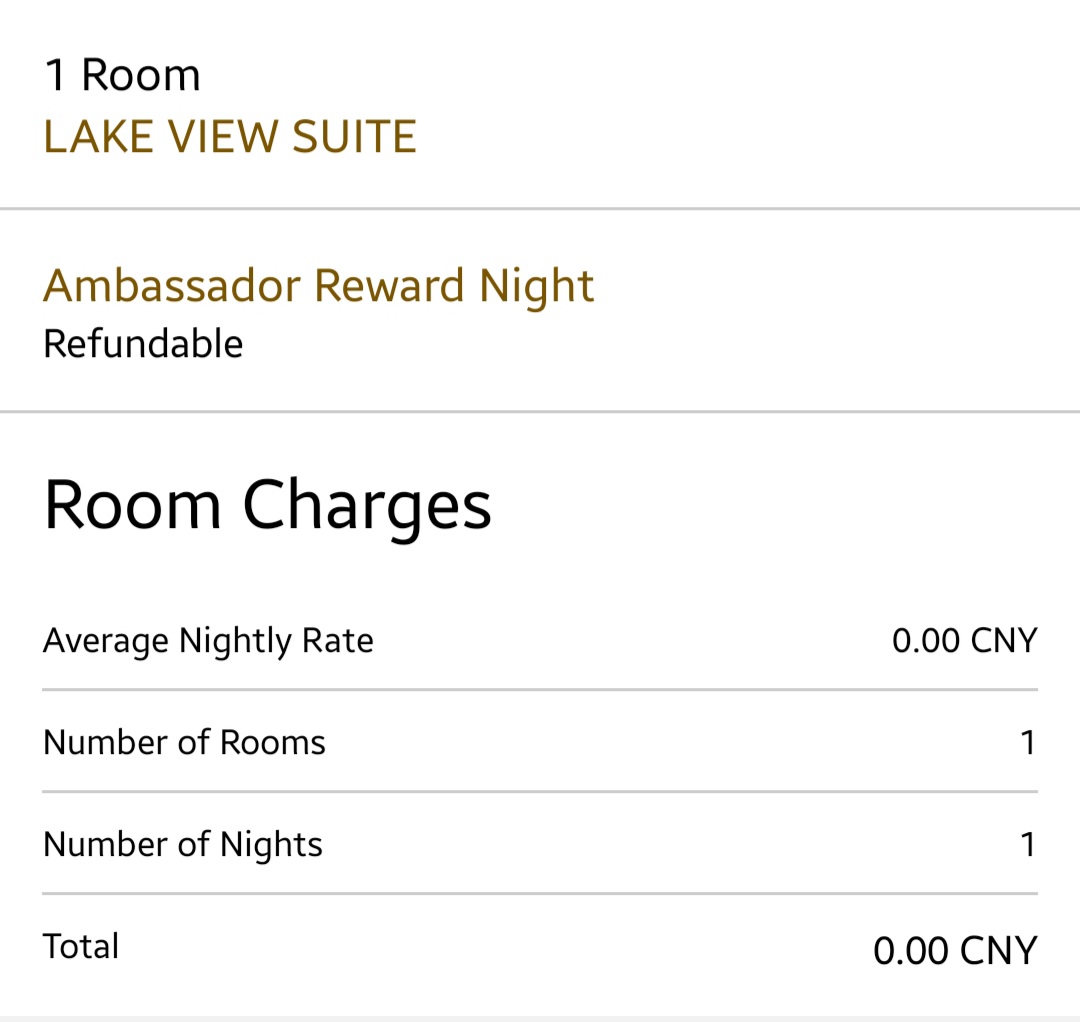The image size is (1080, 1022).
Task: Open the Ambassador Reward Night rate details
Action: (318, 286)
